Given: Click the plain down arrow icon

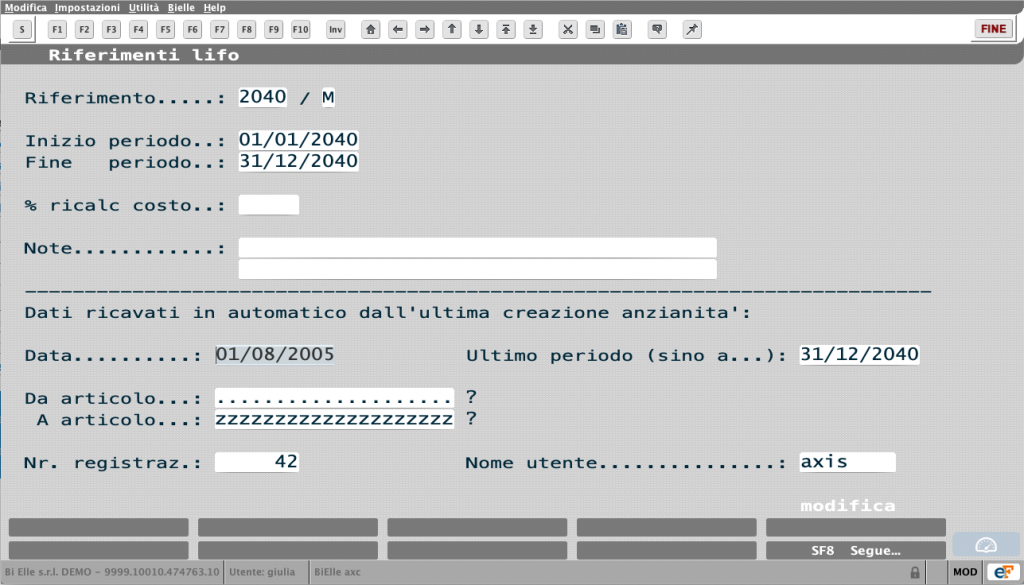Looking at the screenshot, I should pyautogui.click(x=479, y=29).
